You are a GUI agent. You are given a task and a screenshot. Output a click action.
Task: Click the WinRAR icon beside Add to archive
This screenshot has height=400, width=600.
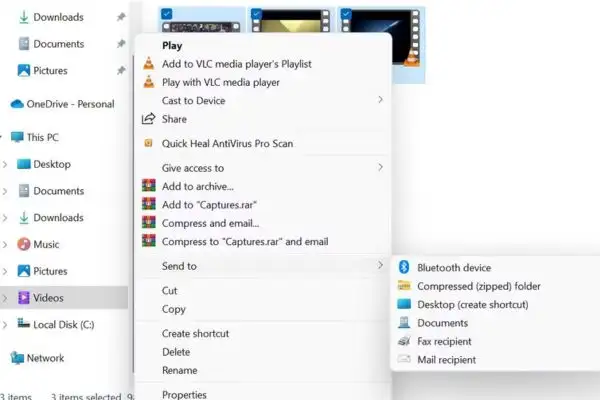pos(148,186)
